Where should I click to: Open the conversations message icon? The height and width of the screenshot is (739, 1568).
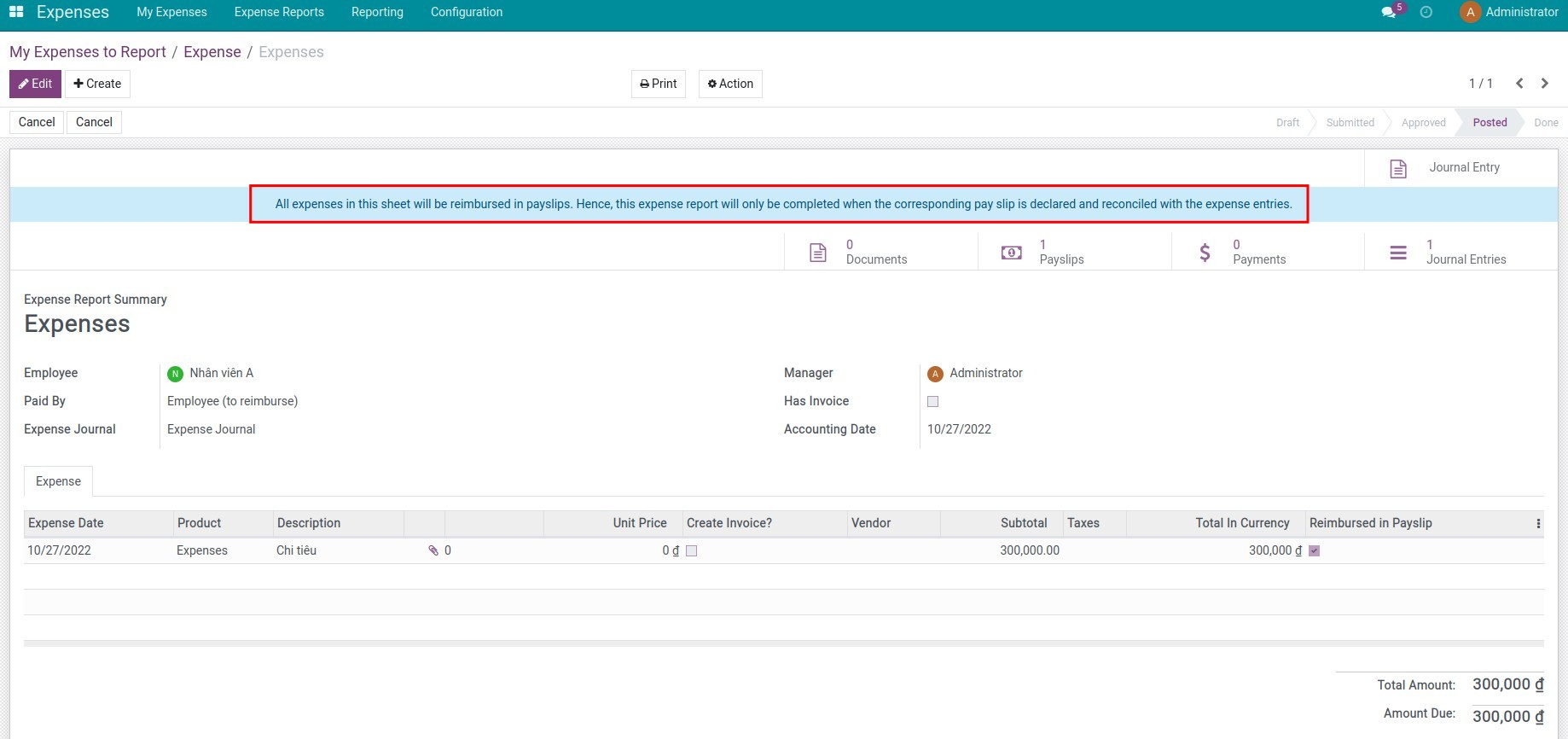click(x=1389, y=12)
